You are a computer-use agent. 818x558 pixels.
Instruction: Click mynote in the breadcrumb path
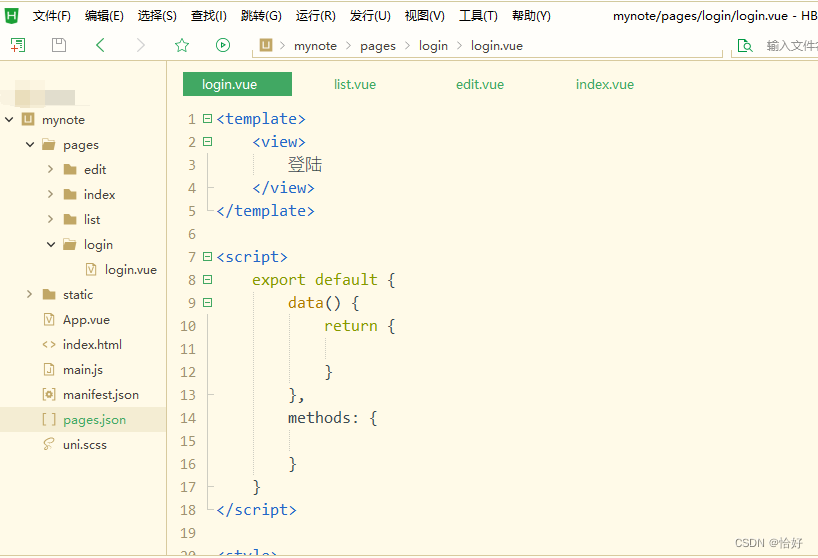point(315,46)
